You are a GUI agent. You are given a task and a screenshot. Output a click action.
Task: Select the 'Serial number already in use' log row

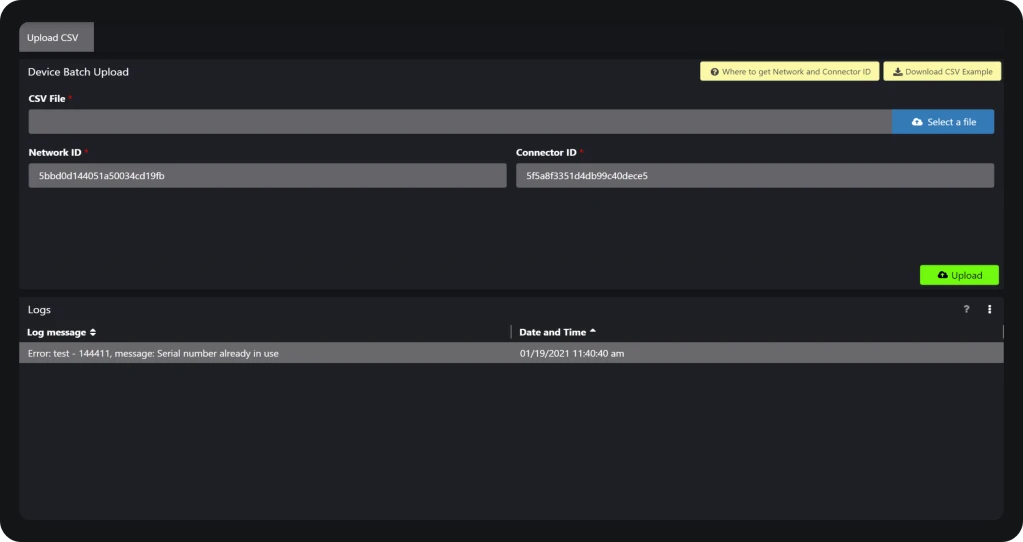click(512, 353)
